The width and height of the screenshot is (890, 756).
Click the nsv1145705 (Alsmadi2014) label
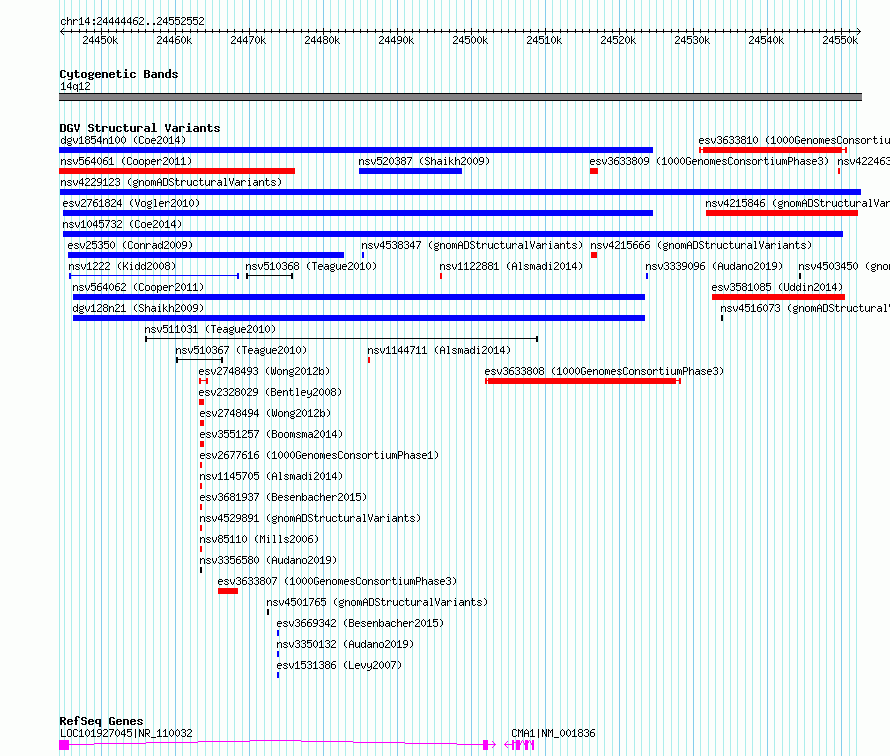click(x=271, y=476)
